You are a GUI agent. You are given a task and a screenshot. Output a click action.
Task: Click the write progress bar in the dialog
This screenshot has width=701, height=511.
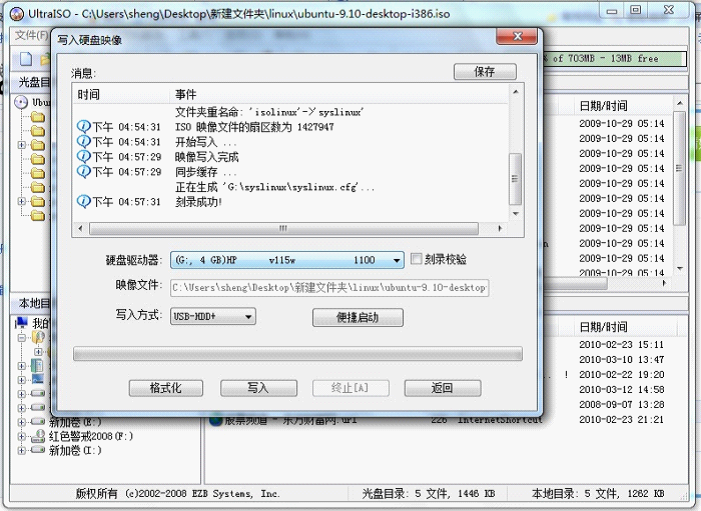[298, 354]
